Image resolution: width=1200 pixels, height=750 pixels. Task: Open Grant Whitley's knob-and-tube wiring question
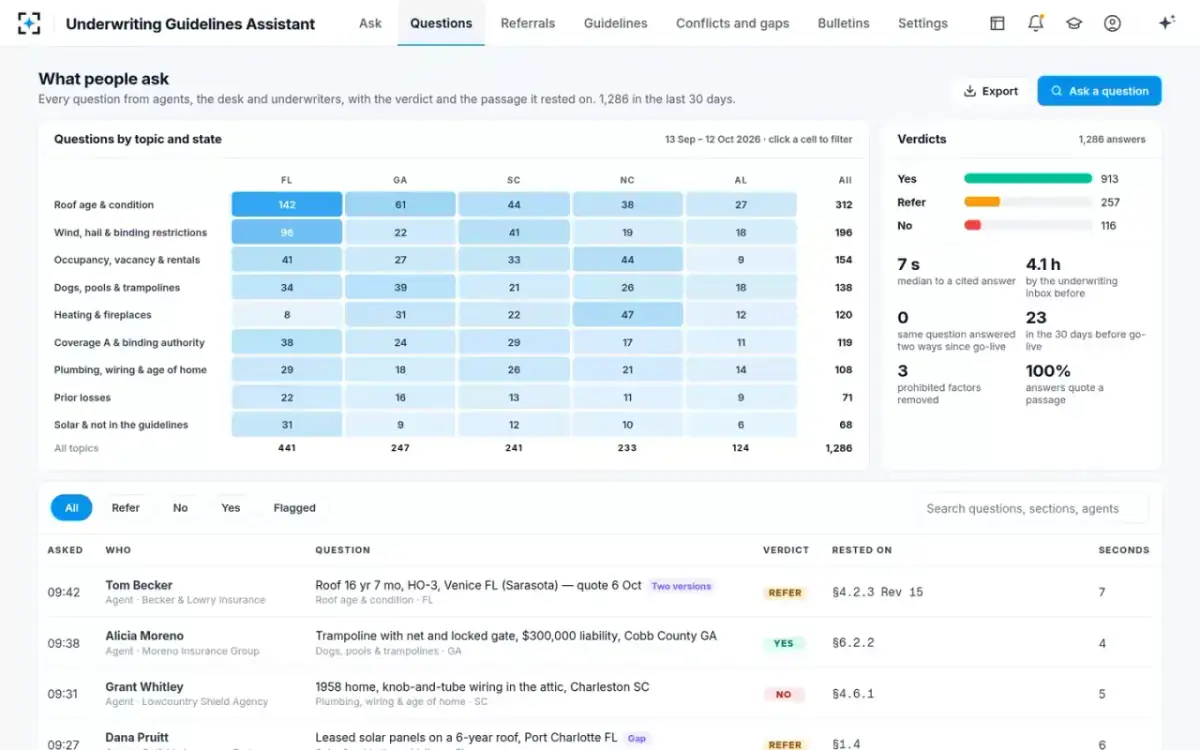click(x=600, y=694)
